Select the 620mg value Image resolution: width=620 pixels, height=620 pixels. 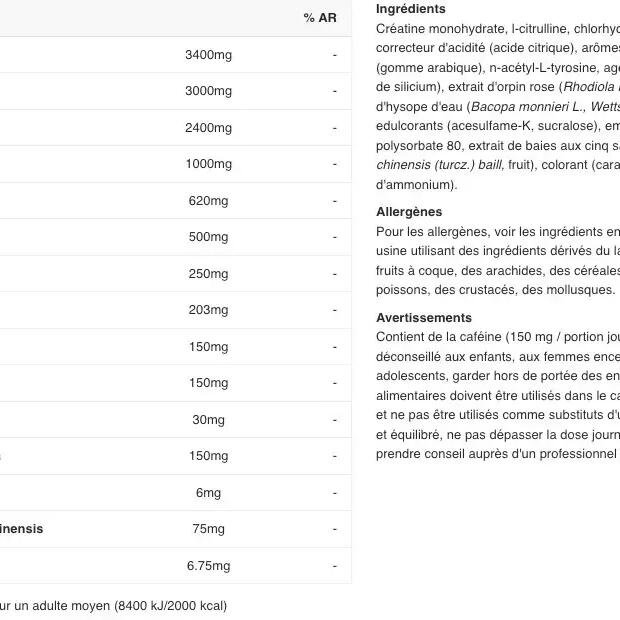pos(208,201)
